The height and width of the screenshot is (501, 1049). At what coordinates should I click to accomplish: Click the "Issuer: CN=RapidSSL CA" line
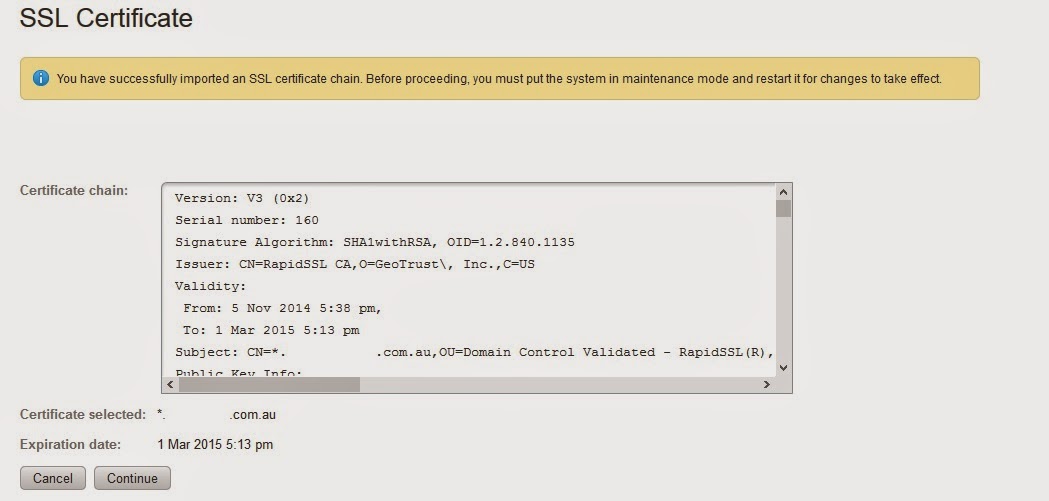point(355,264)
